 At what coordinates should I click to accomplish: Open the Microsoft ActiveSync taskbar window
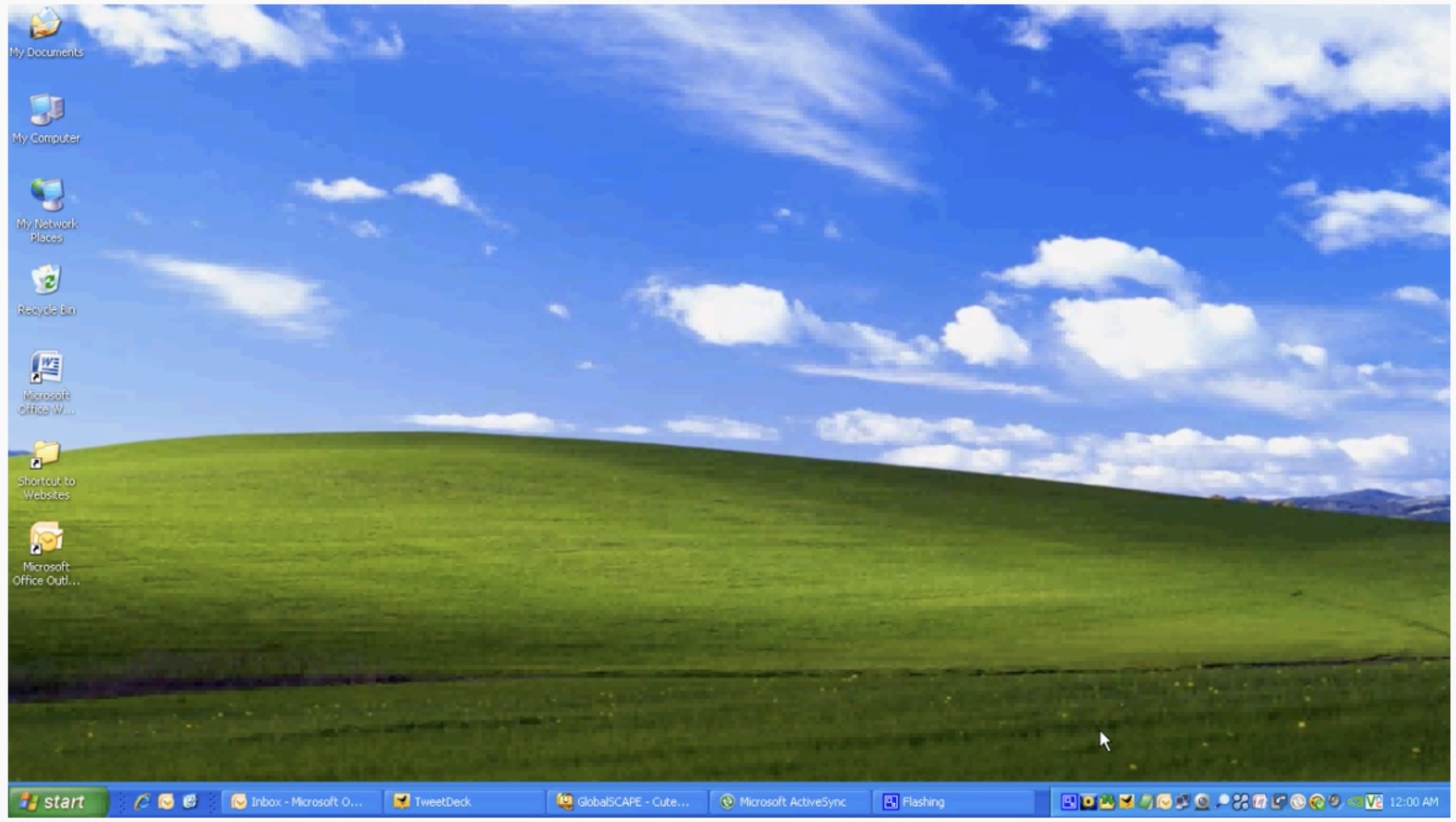pyautogui.click(x=790, y=802)
